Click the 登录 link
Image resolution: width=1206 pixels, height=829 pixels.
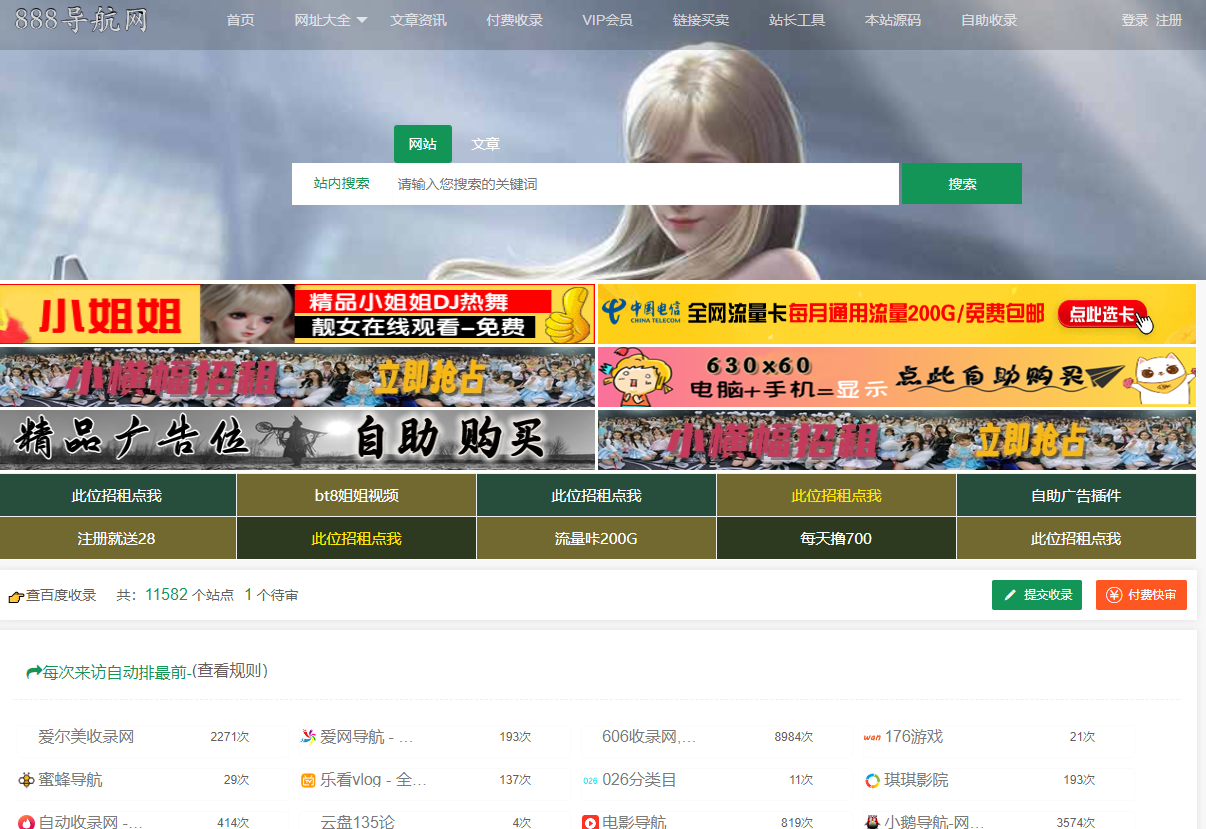(x=1135, y=20)
